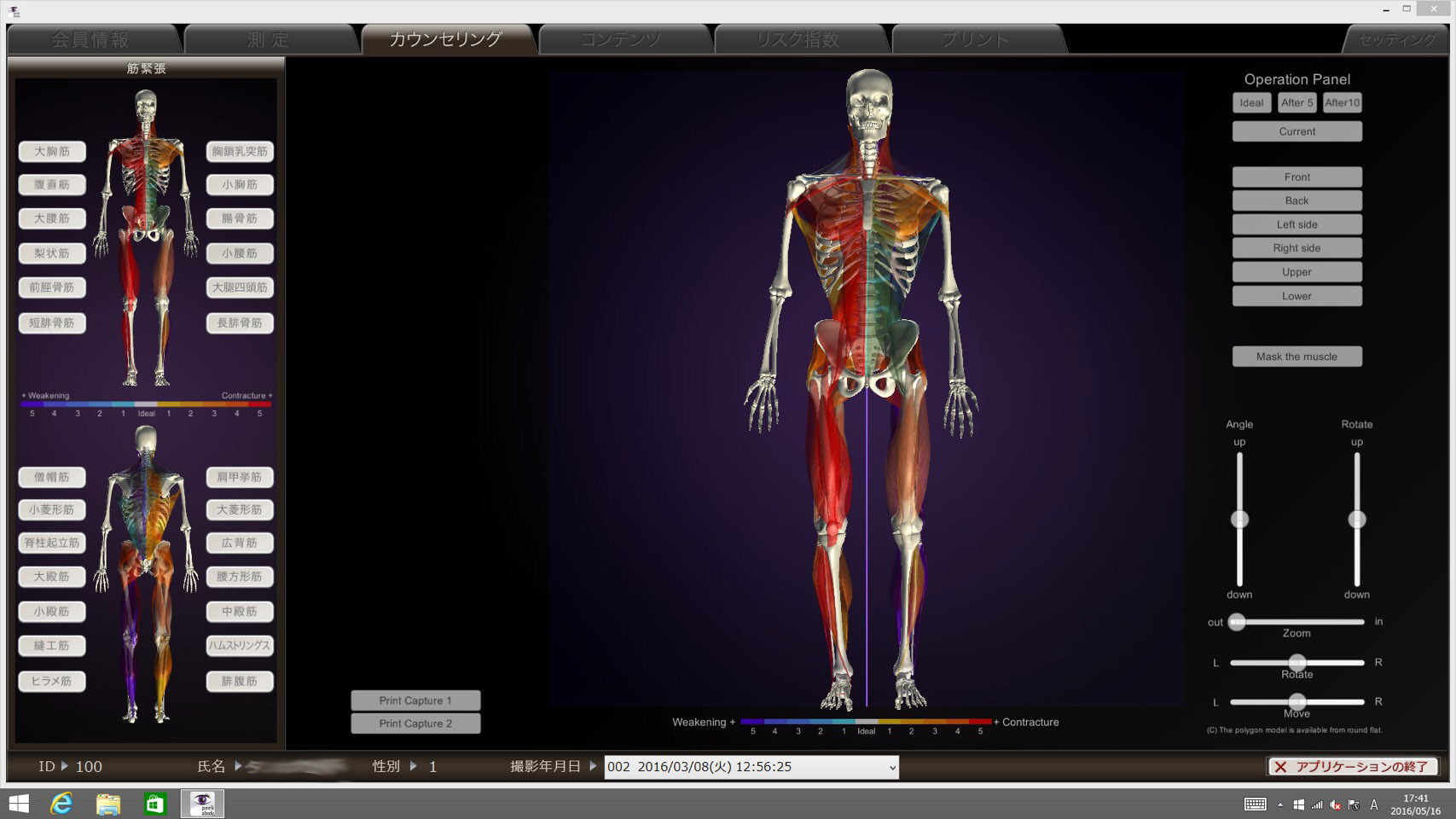Open File Explorer from the taskbar
The image size is (1456, 819).
click(108, 804)
